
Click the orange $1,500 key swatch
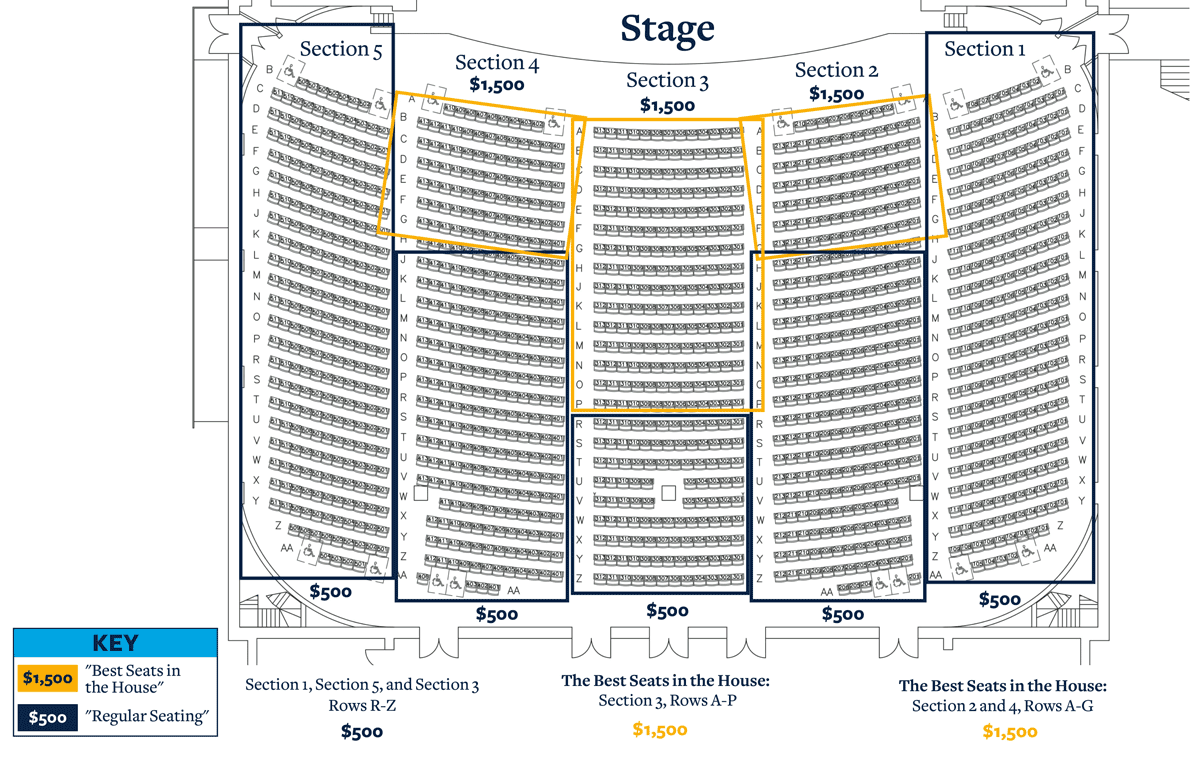coord(47,678)
